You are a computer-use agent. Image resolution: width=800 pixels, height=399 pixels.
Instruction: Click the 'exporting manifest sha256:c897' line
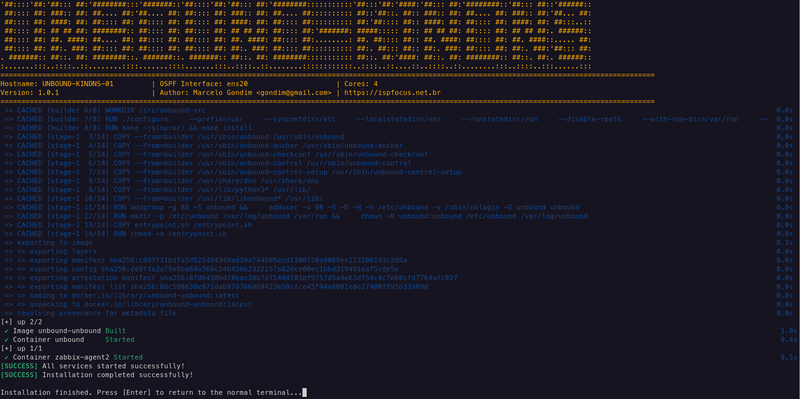tap(206, 260)
